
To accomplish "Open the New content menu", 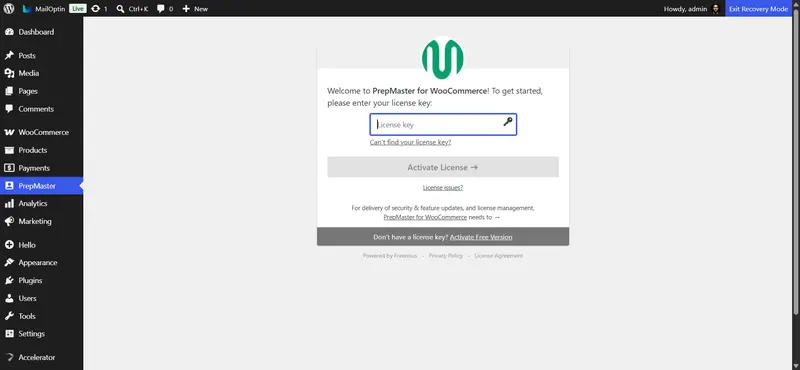I will (195, 9).
